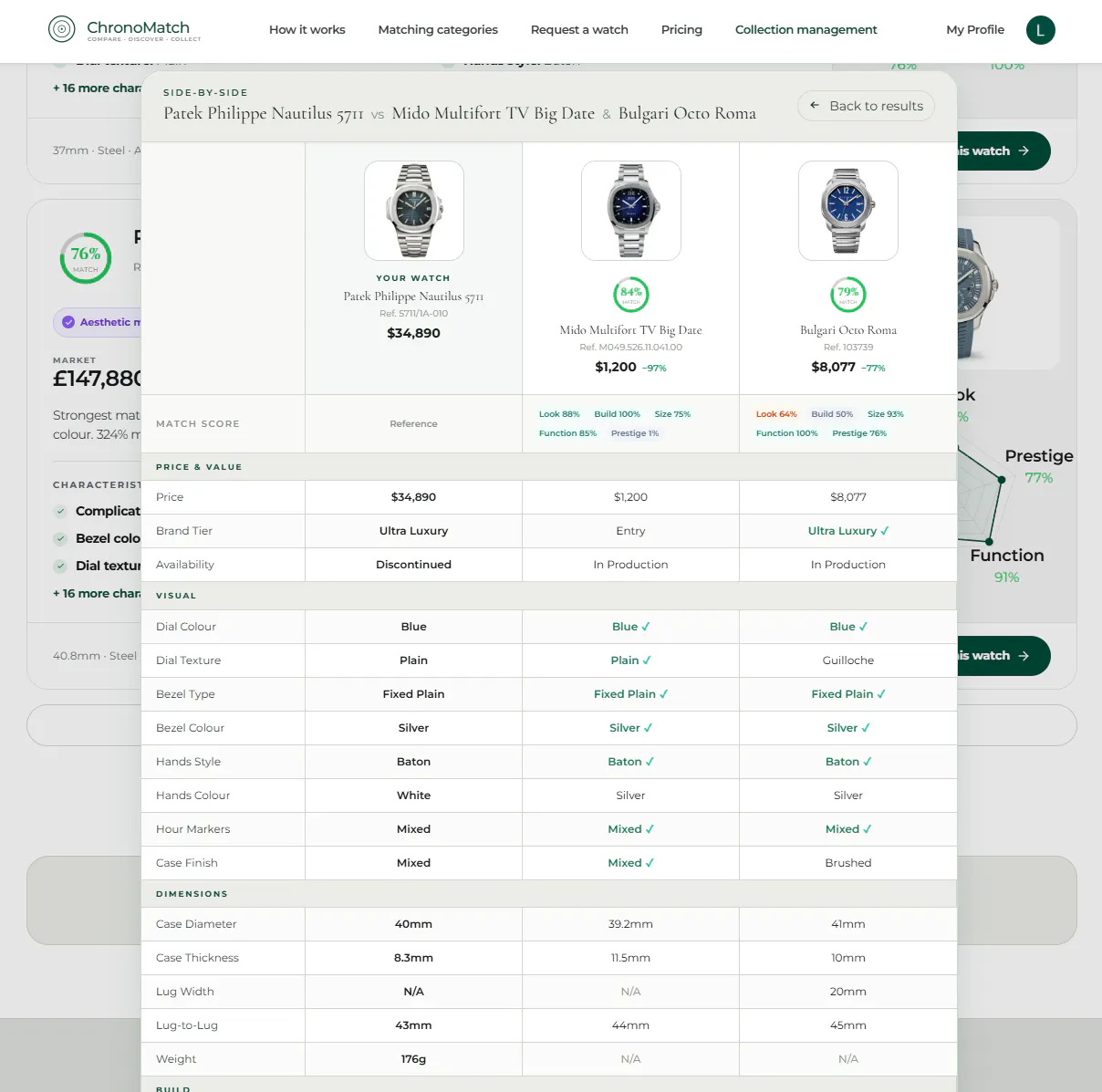Expand lower 16 more characteristics link
The image size is (1102, 1092).
click(x=97, y=594)
